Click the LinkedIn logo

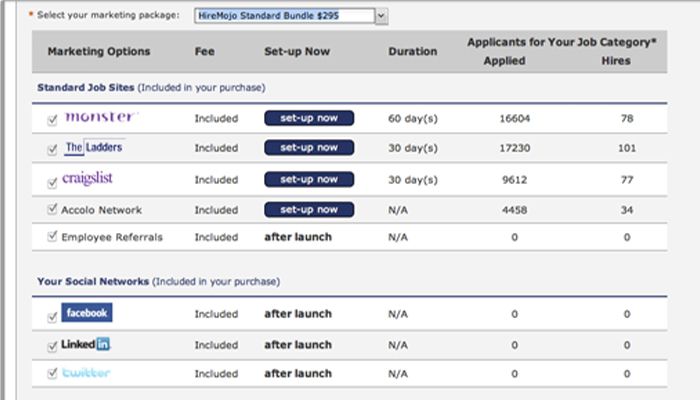coord(87,345)
